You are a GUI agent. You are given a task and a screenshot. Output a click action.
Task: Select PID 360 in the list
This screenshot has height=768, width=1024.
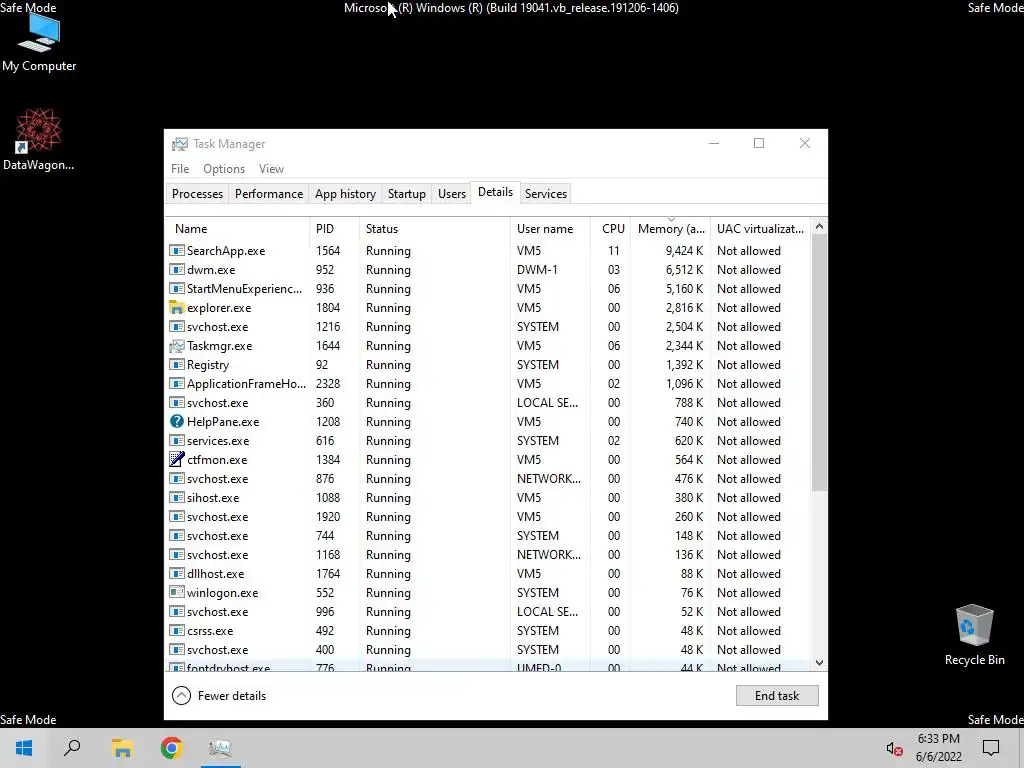coord(325,403)
